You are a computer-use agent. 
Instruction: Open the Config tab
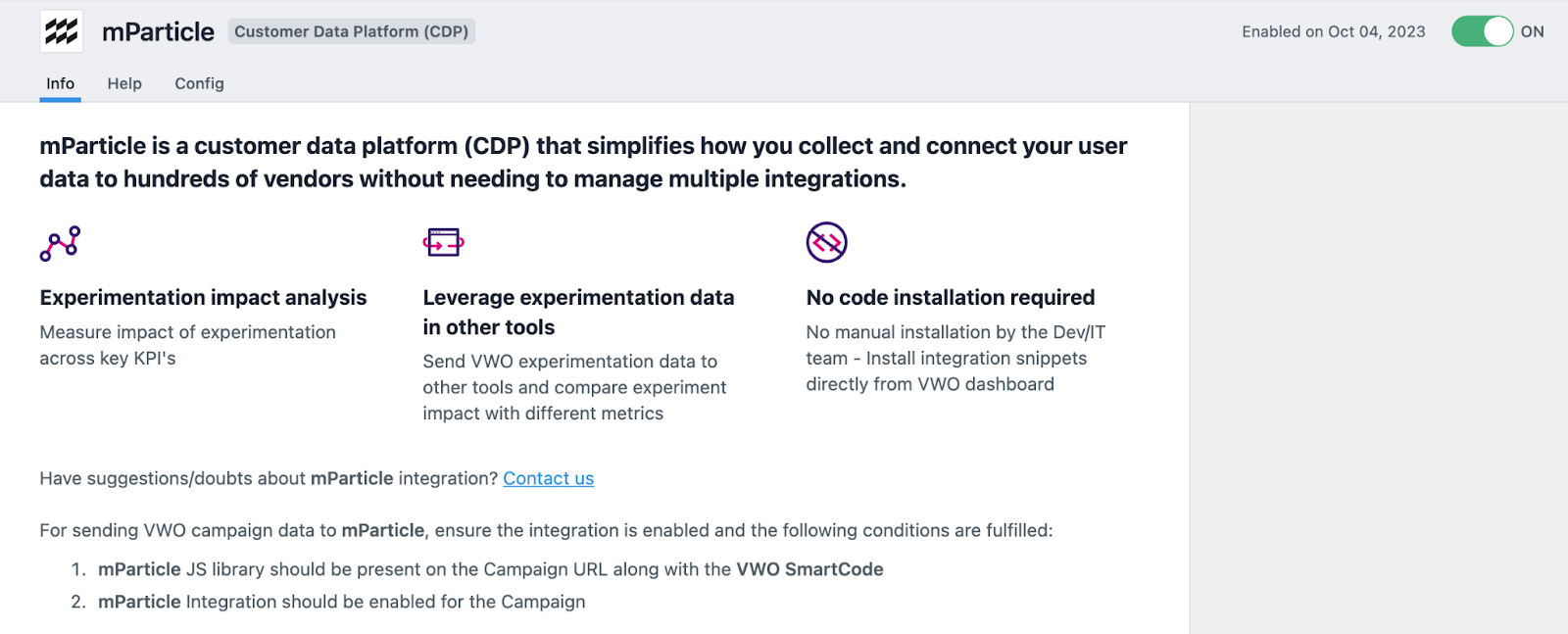[199, 83]
